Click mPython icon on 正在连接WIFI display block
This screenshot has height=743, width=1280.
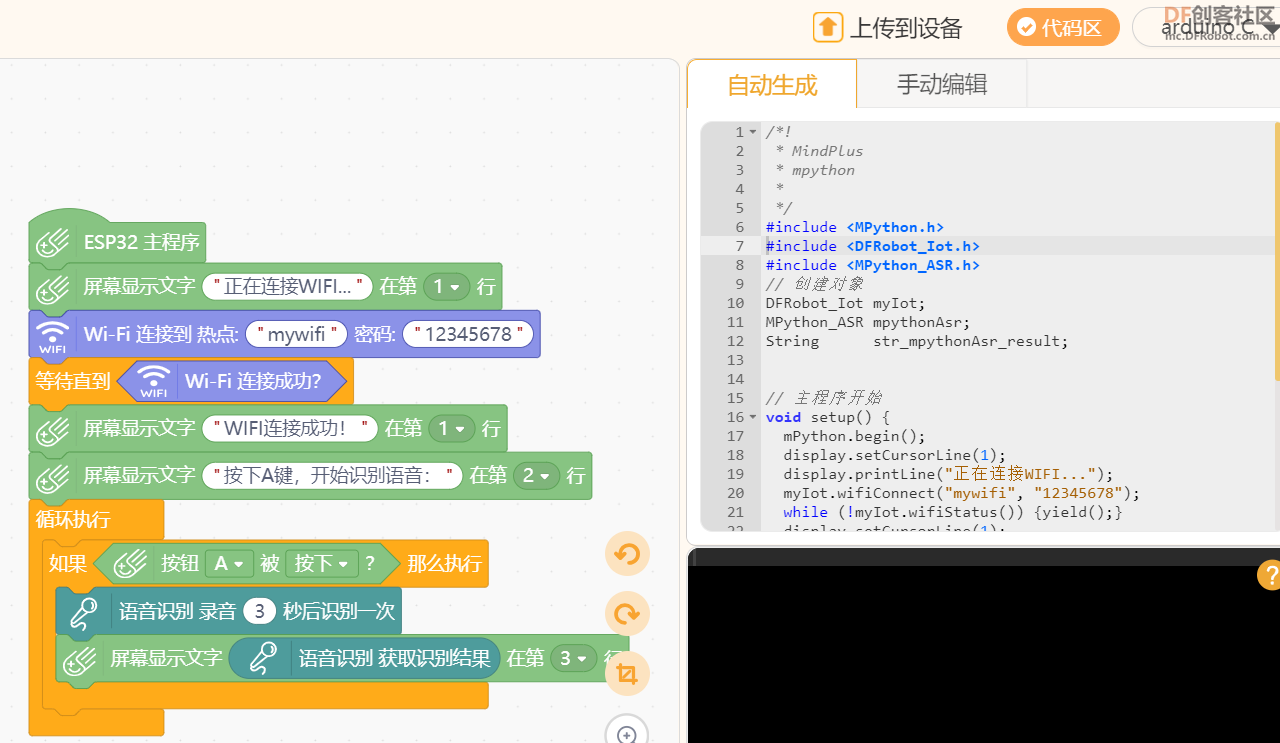53,288
